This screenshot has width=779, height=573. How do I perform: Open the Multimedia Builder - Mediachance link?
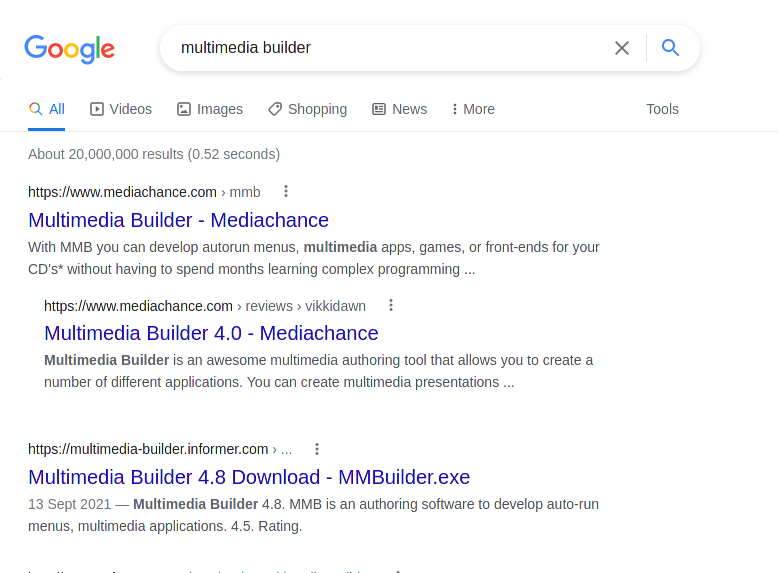click(x=178, y=220)
